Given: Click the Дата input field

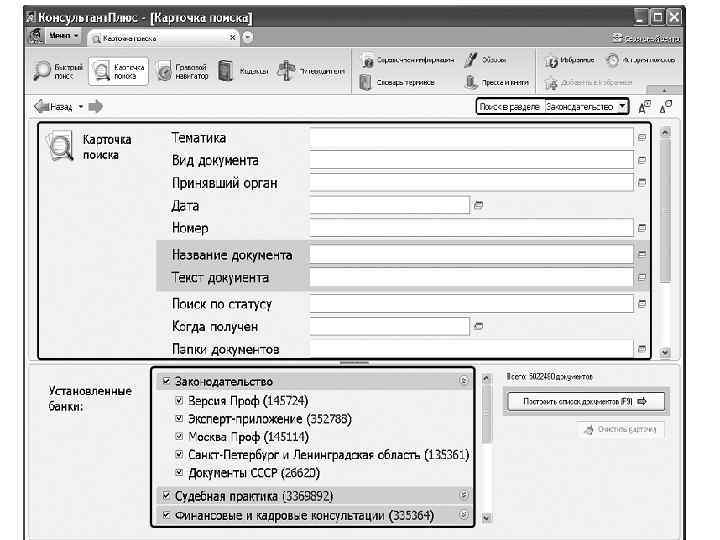Looking at the screenshot, I should coord(390,205).
